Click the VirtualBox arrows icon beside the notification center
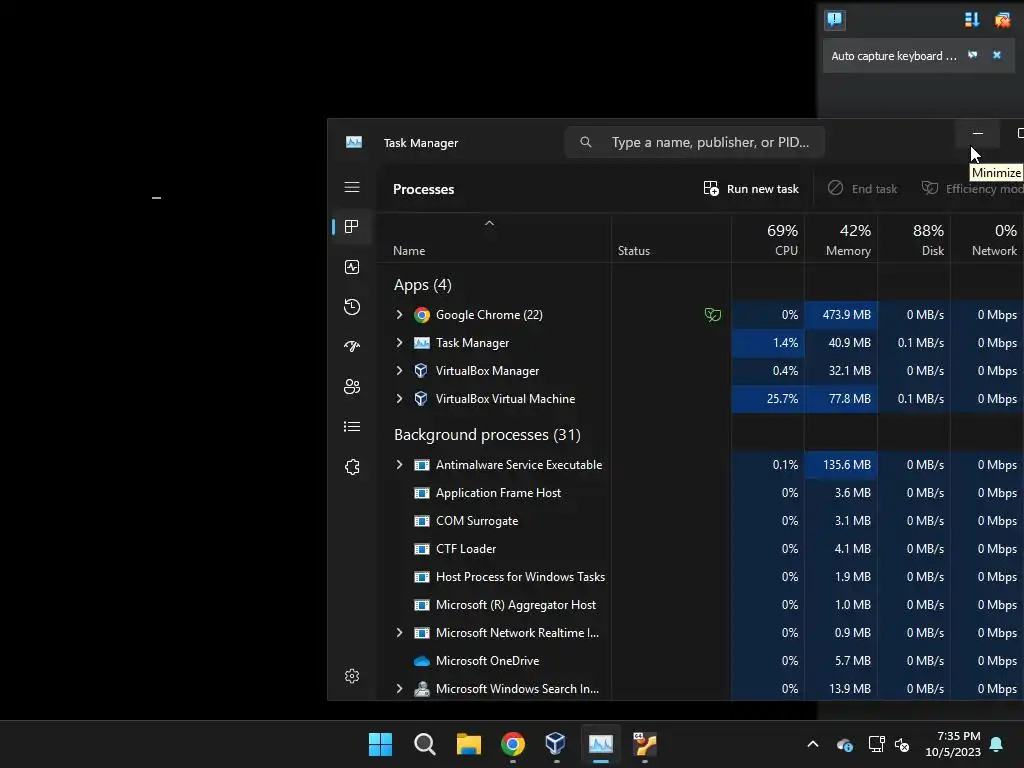1024x768 pixels. pos(972,20)
